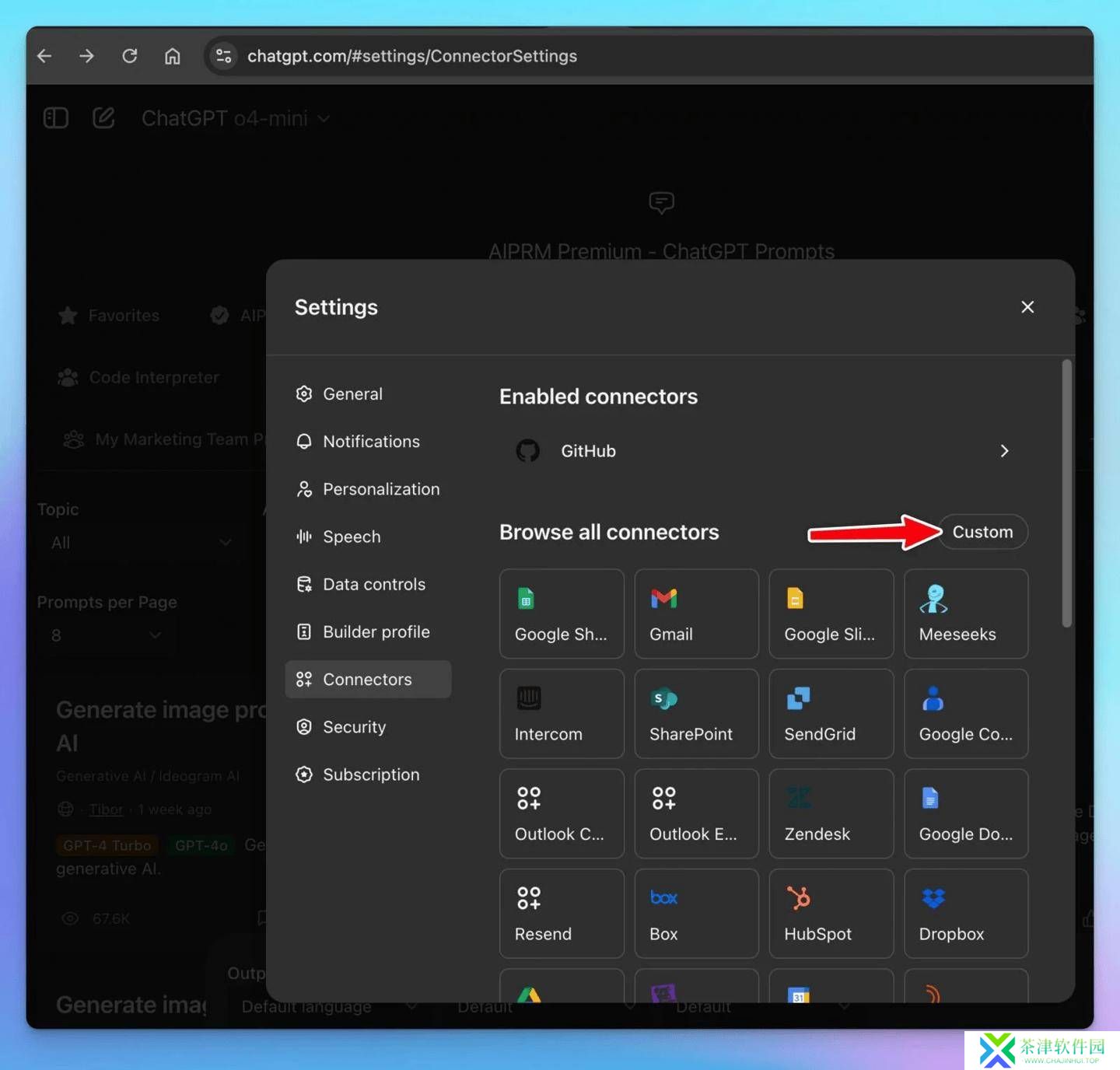
Task: Select the SharePoint connector card
Action: [696, 713]
